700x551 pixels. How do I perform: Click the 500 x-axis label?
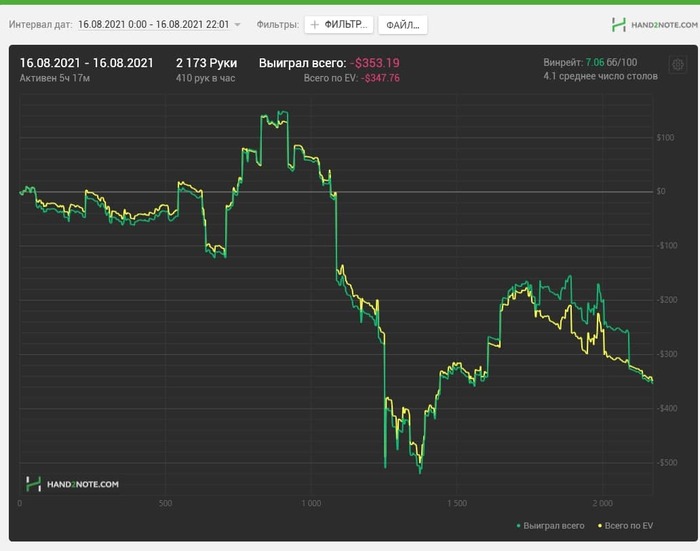click(x=165, y=504)
